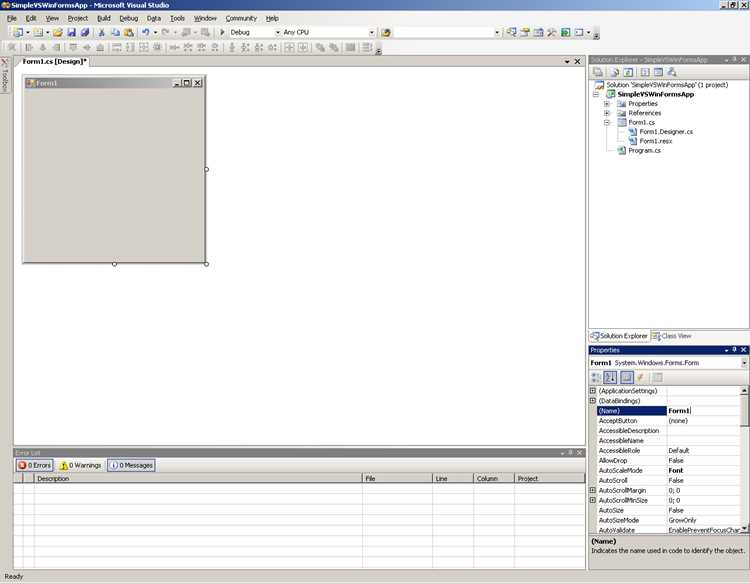This screenshot has height=584, width=750.
Task: Click the Find in Files icon
Action: pos(386,33)
